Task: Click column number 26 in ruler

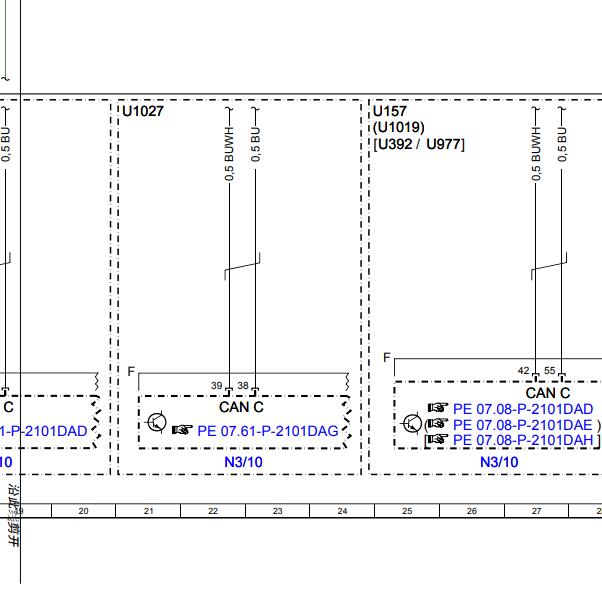Action: click(x=471, y=511)
